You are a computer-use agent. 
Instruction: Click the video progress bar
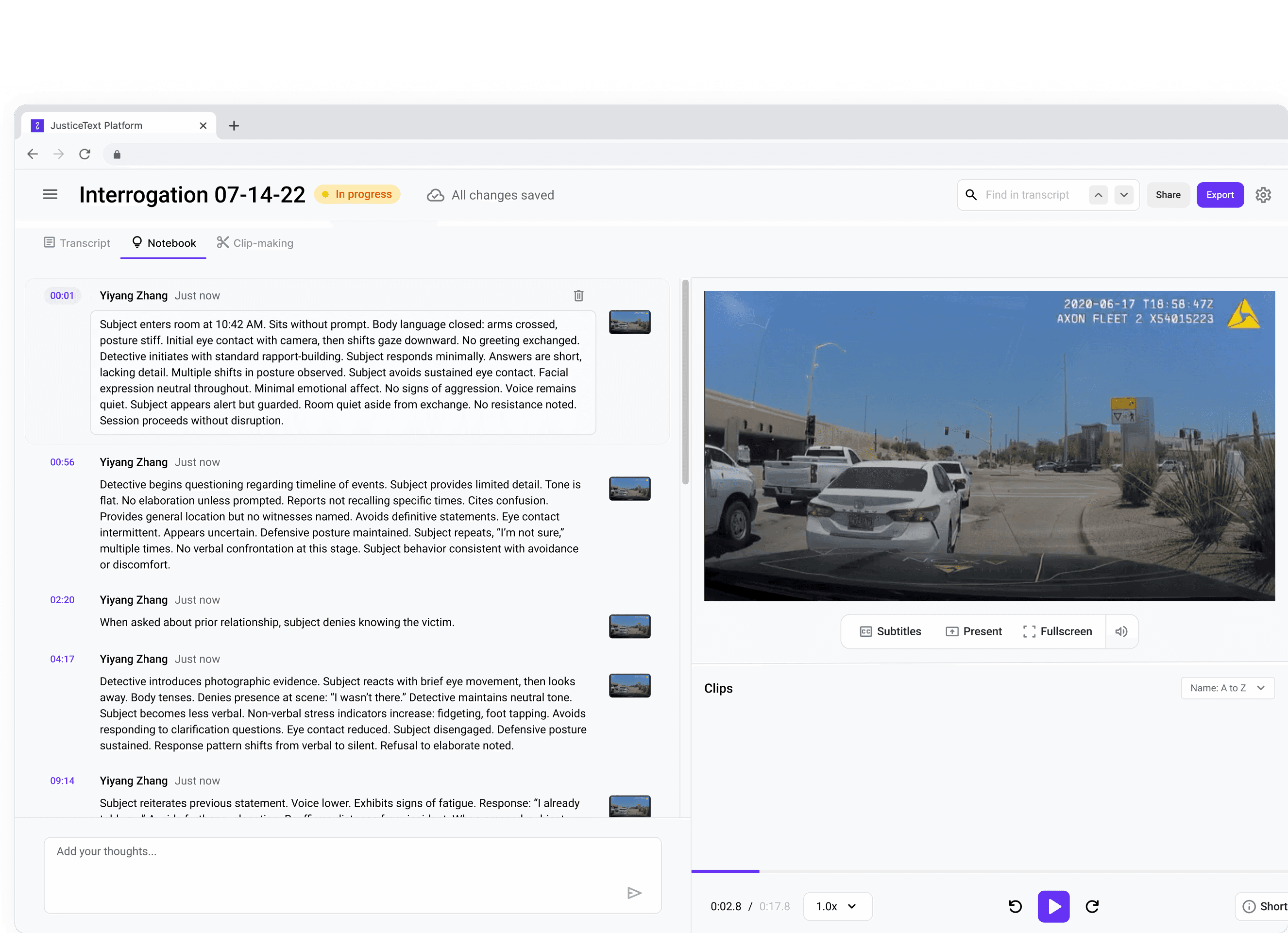[x=988, y=870]
